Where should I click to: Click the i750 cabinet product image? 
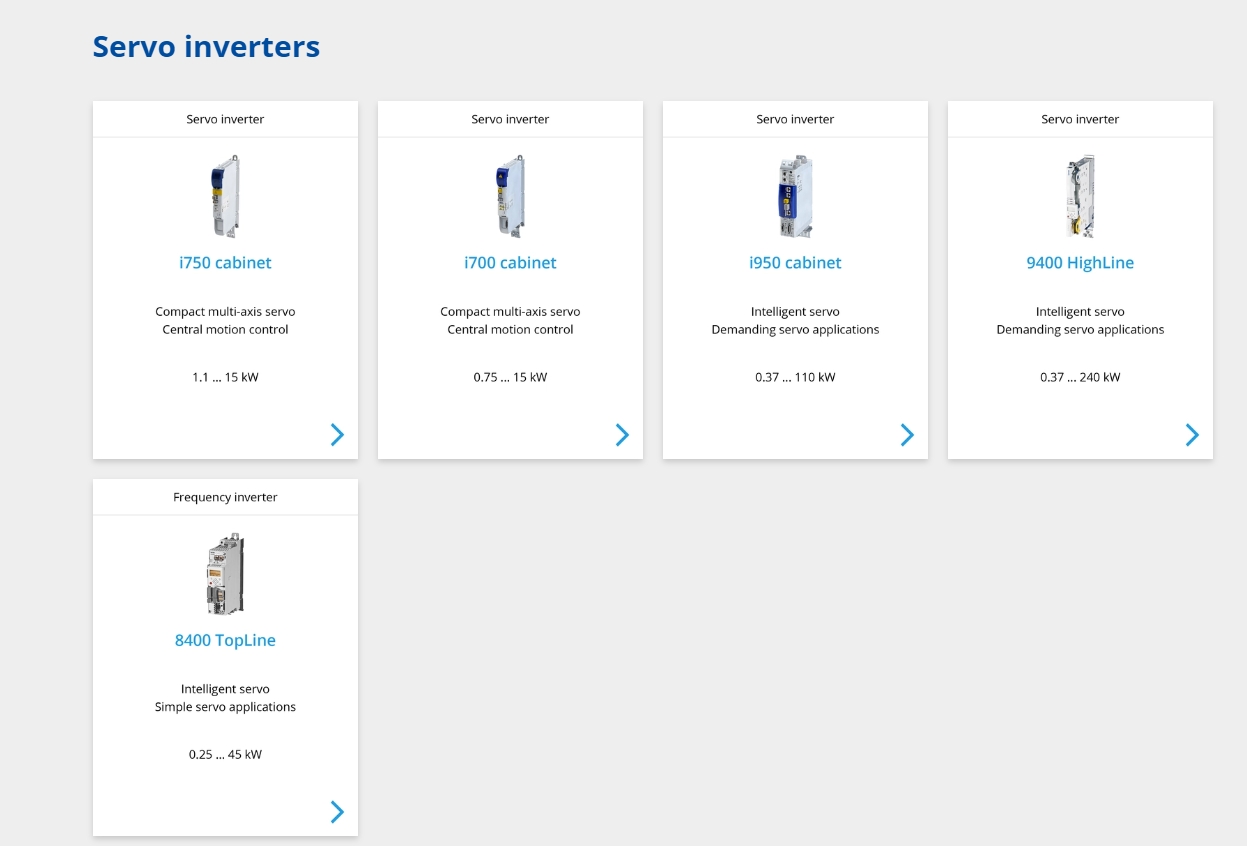225,196
